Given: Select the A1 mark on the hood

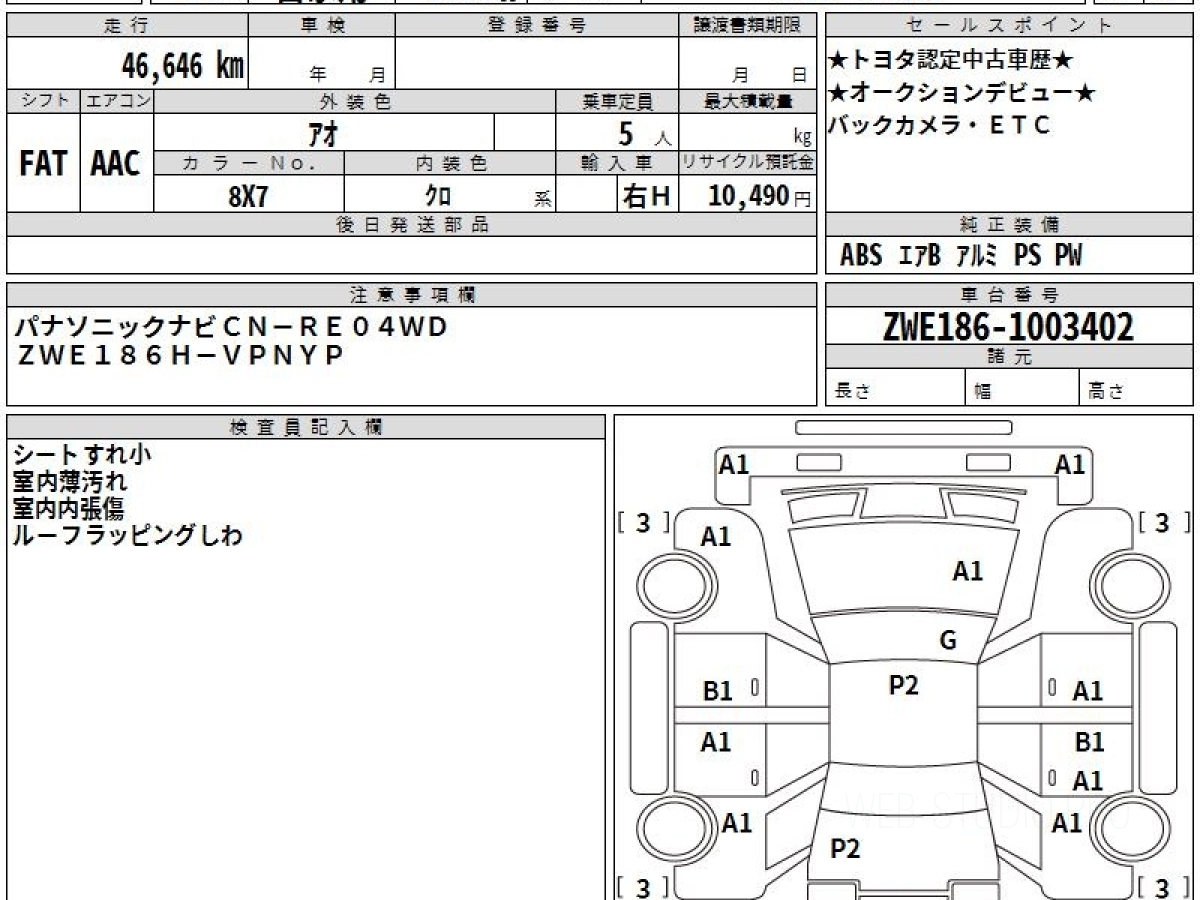Looking at the screenshot, I should click(x=967, y=572).
